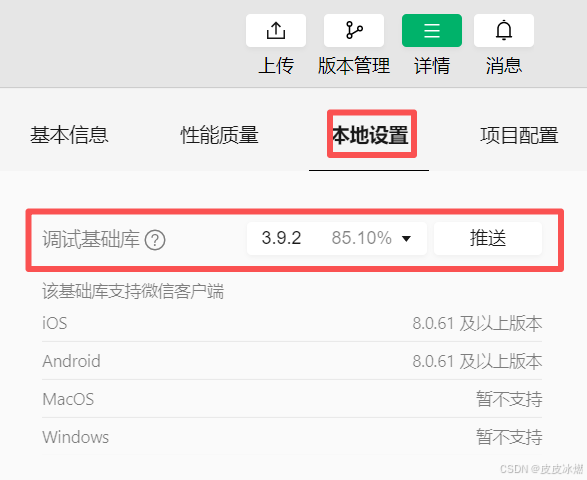Select the Windows row label
Viewport: 587px width, 480px height.
76,437
